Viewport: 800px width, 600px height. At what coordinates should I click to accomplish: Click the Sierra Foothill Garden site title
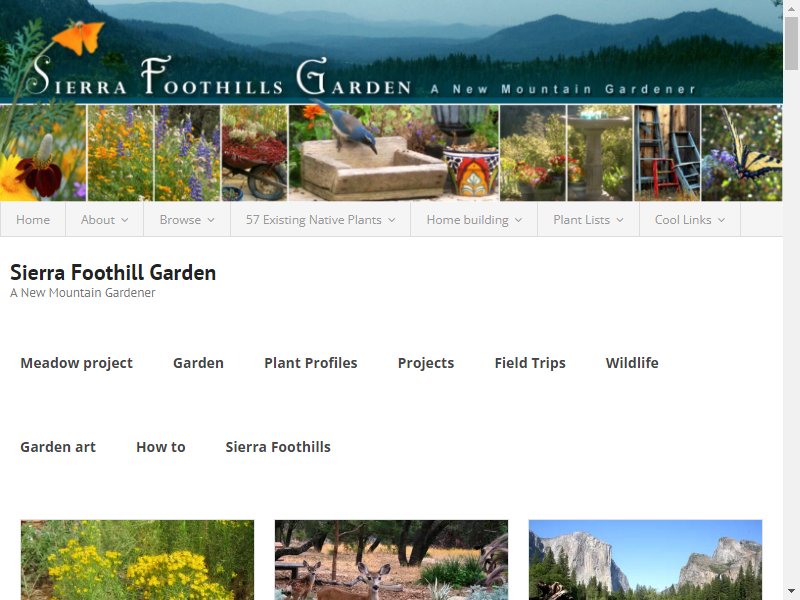pyautogui.click(x=113, y=272)
